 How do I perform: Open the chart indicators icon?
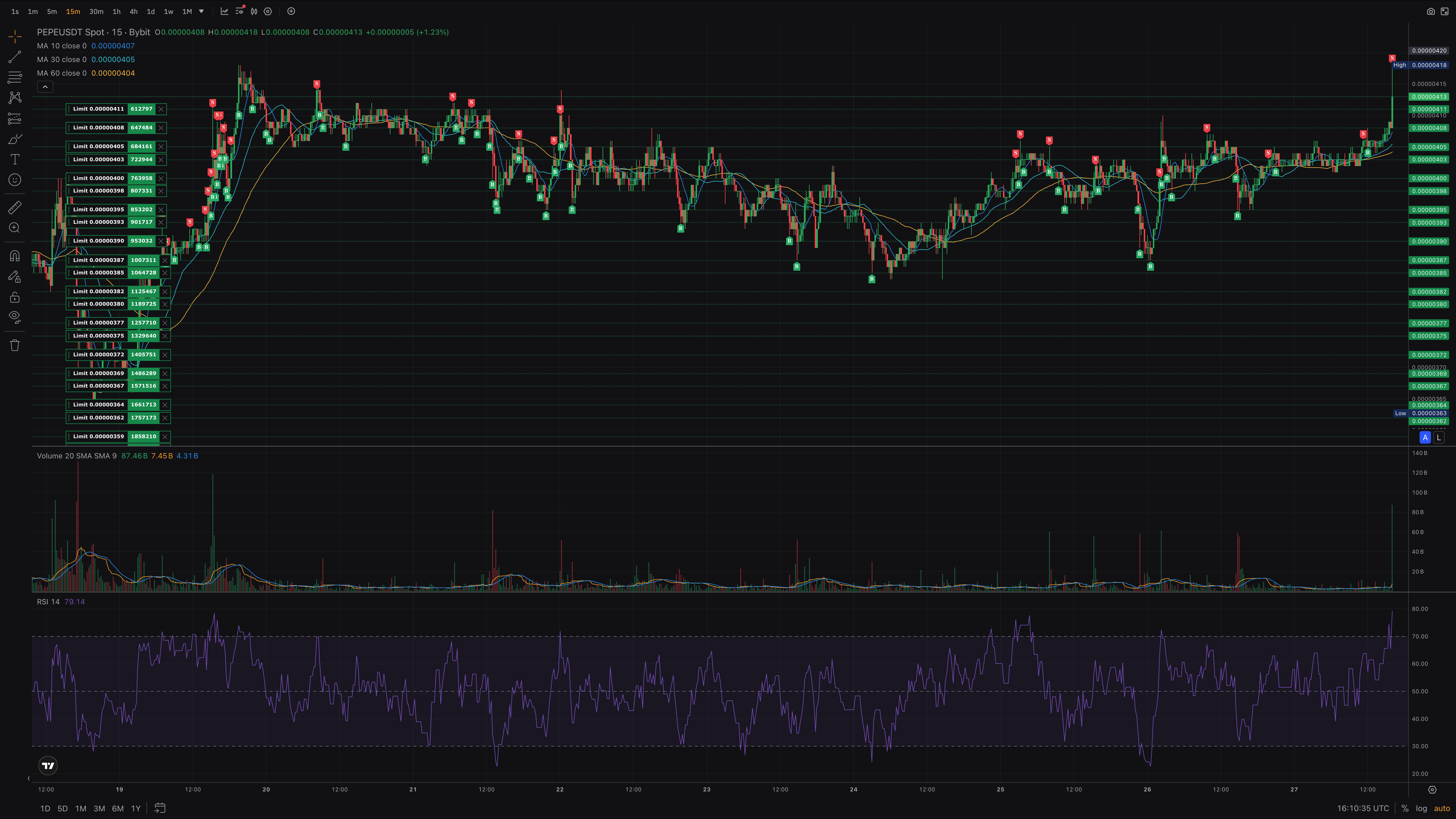pos(224,11)
